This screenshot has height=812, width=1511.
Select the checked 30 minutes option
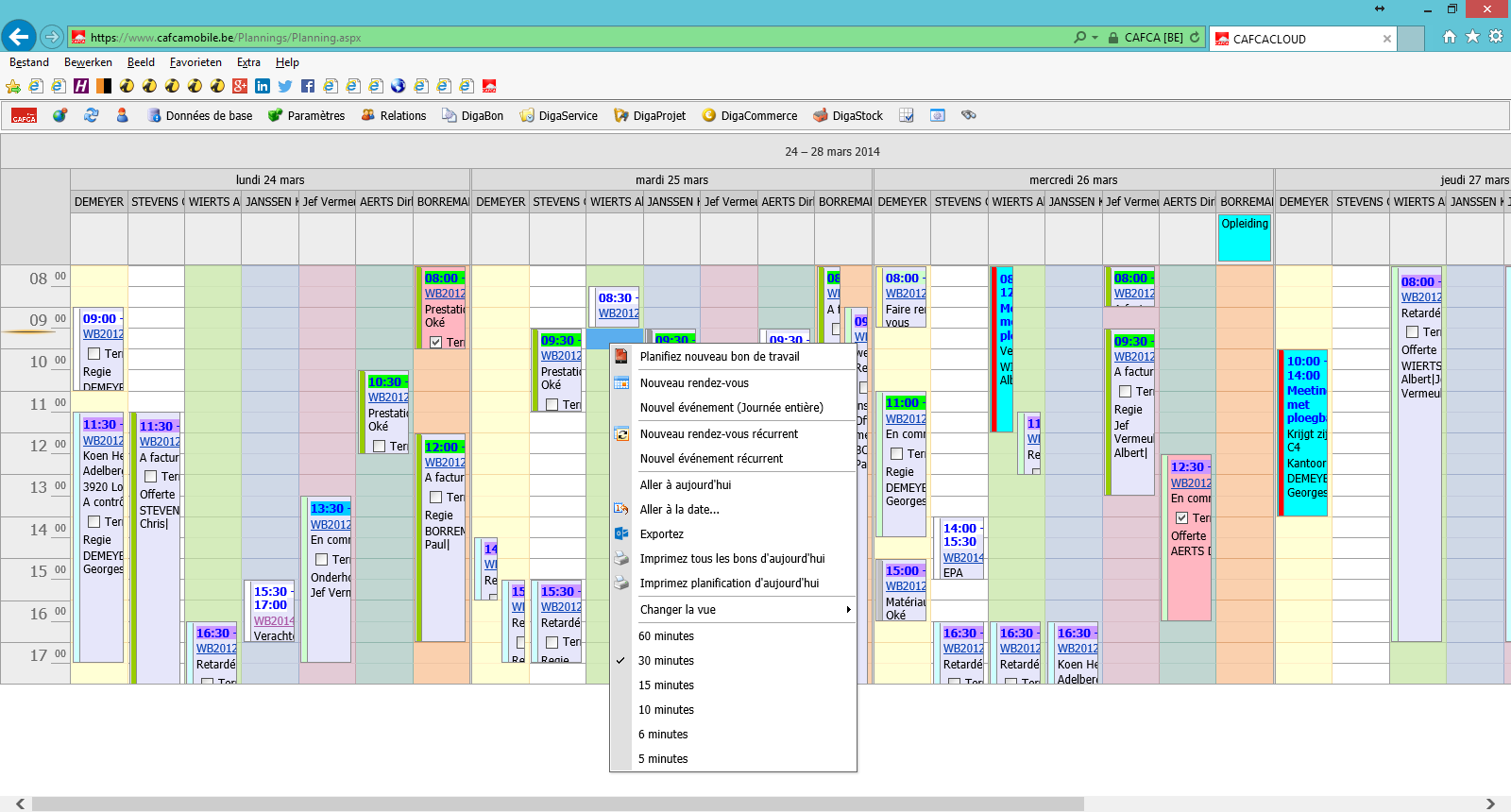pyautogui.click(x=733, y=661)
